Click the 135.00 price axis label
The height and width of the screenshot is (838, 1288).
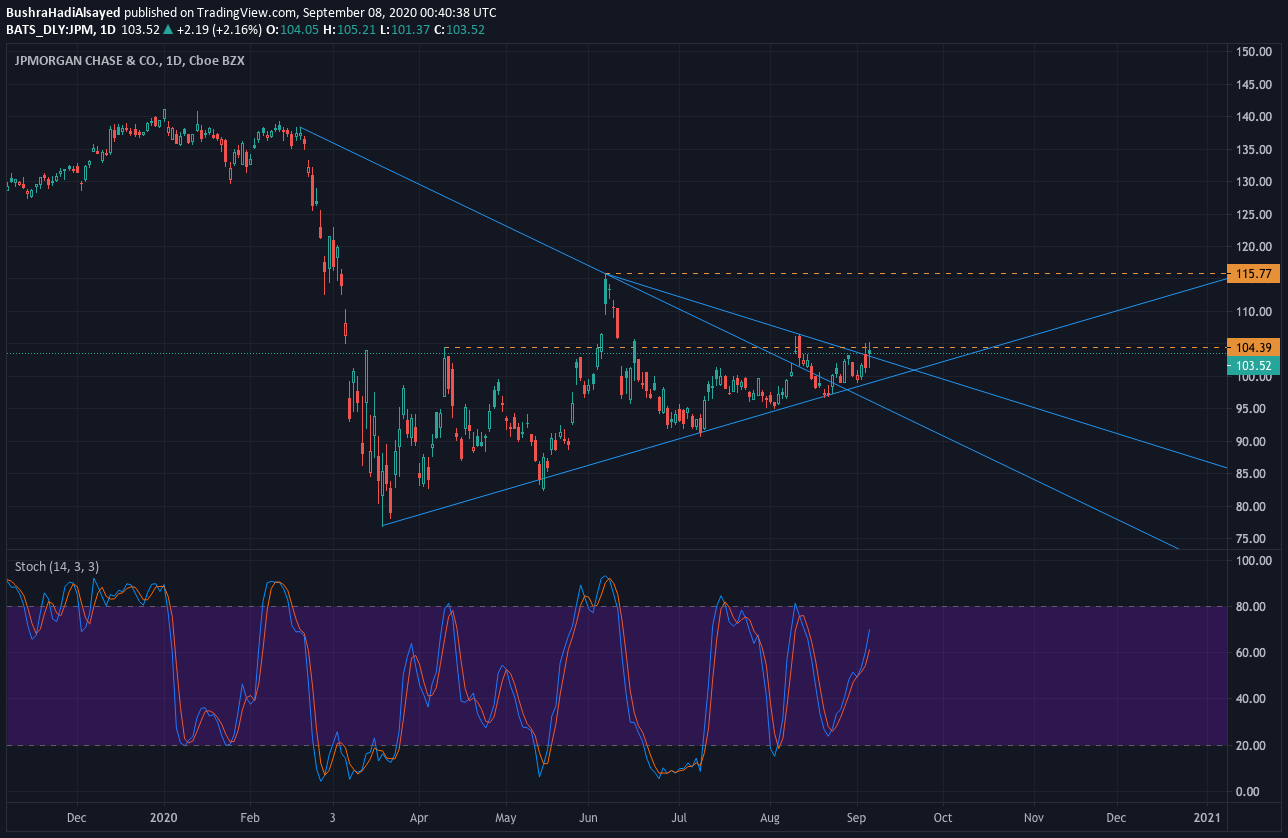click(1253, 149)
